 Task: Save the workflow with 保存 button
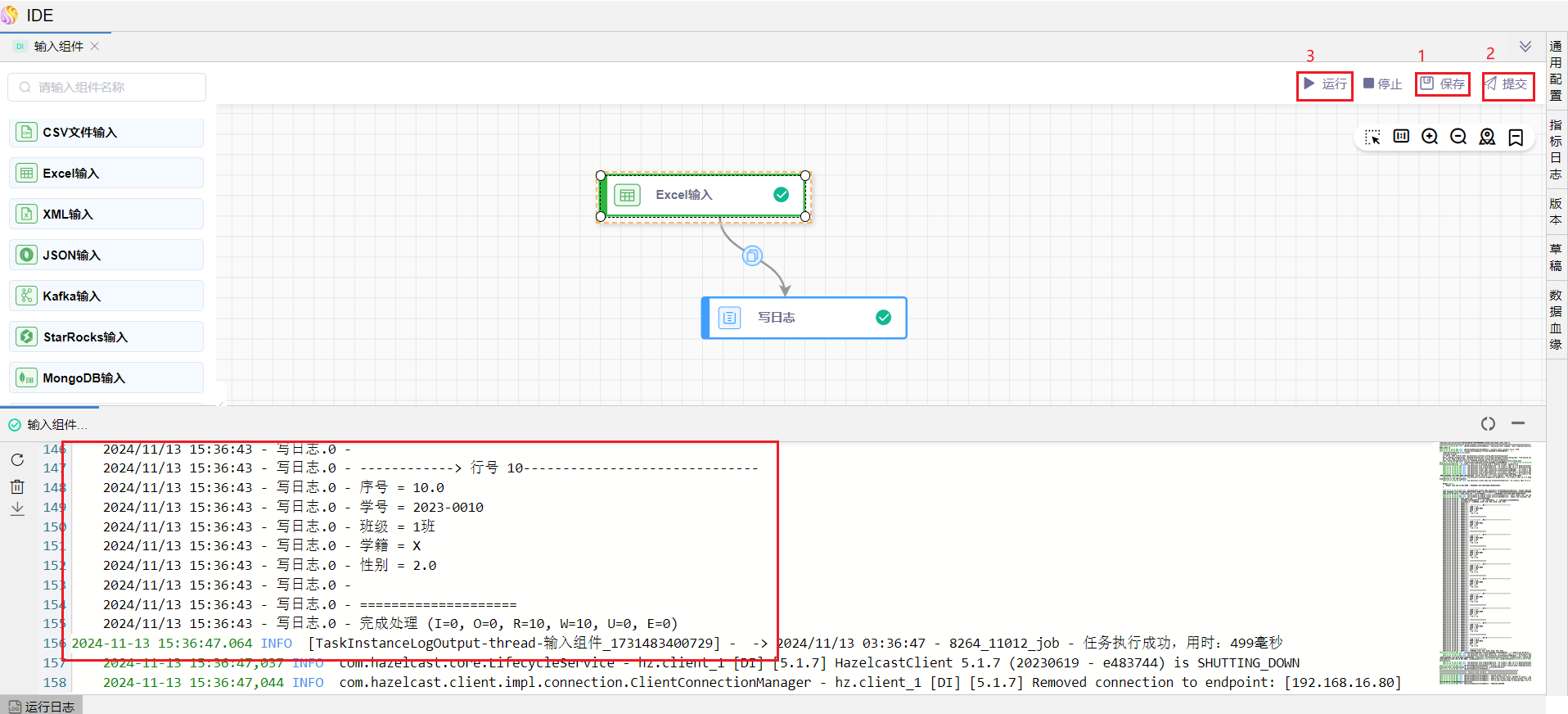click(x=1443, y=84)
